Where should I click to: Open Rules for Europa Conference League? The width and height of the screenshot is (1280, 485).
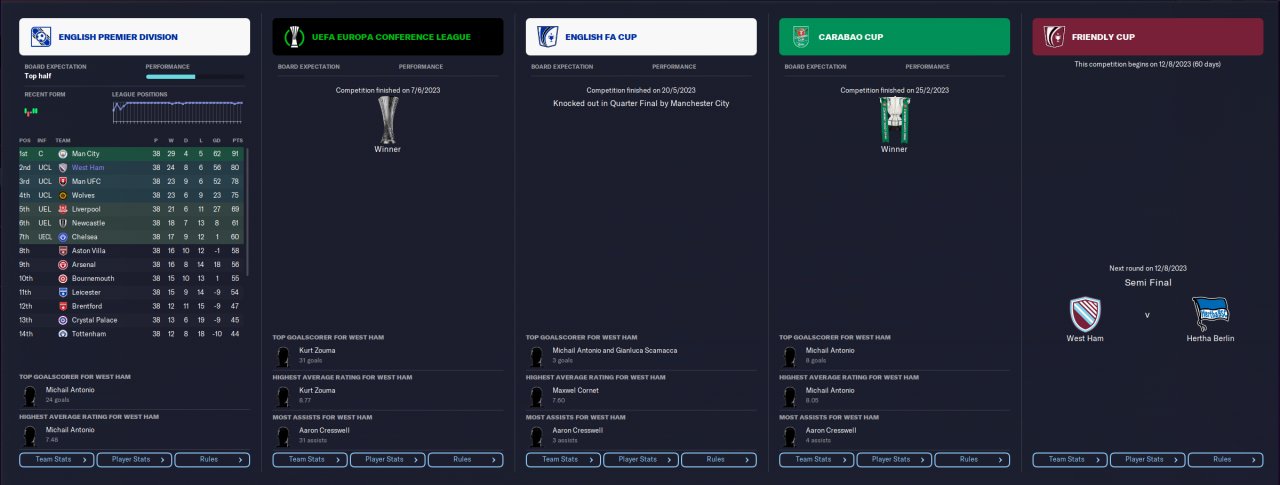pyautogui.click(x=465, y=460)
